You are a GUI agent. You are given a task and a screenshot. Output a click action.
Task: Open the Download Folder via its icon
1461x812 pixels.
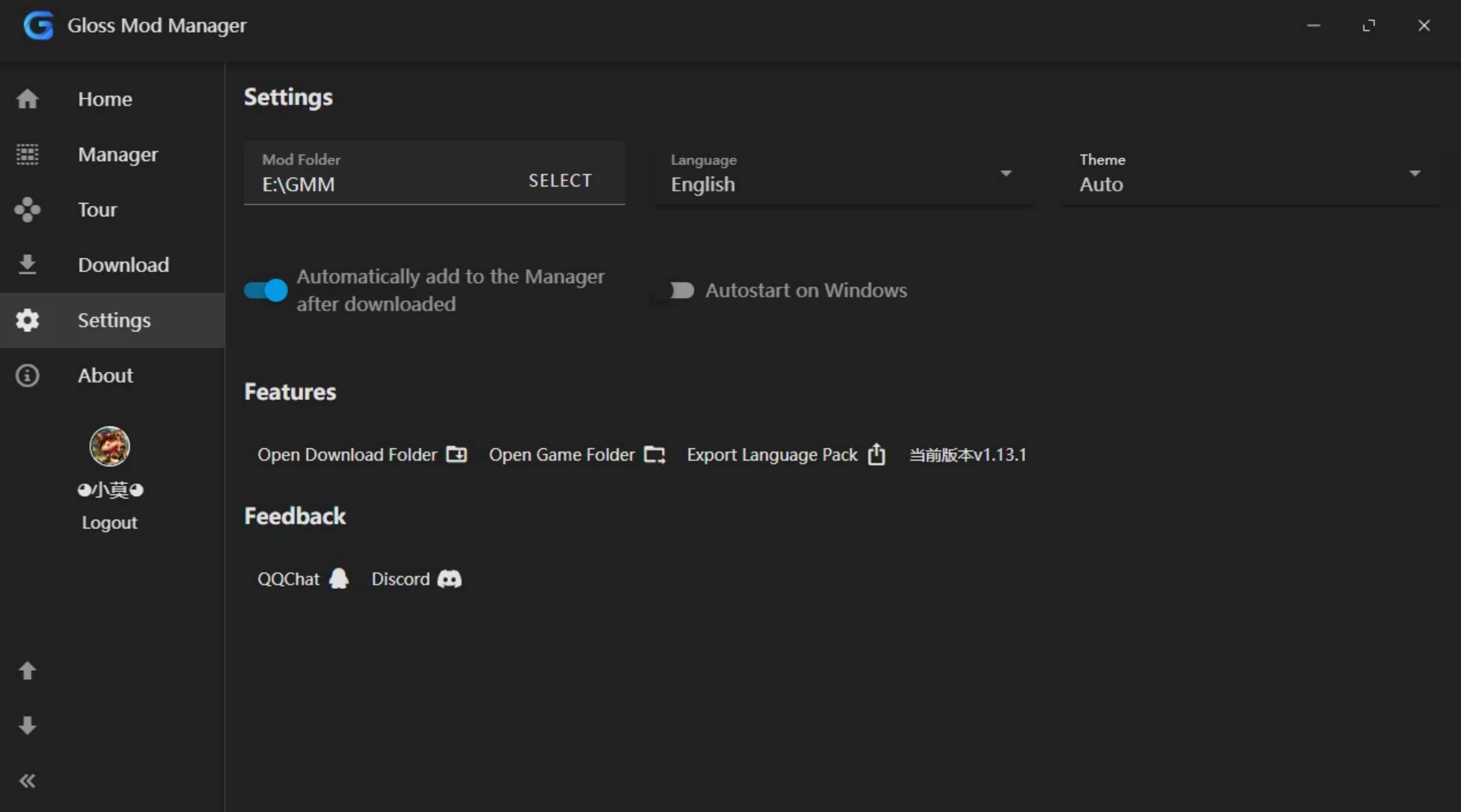pyautogui.click(x=457, y=455)
